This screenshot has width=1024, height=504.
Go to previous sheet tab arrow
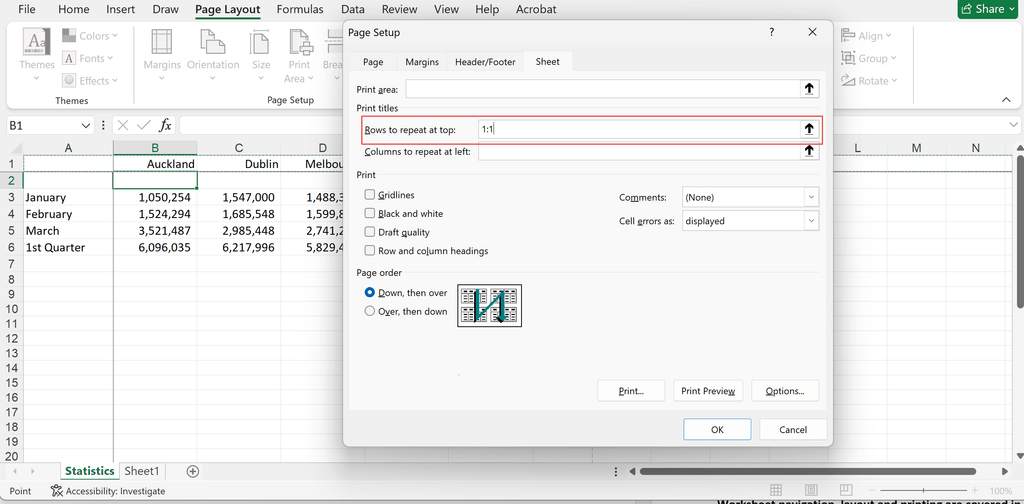coord(14,471)
